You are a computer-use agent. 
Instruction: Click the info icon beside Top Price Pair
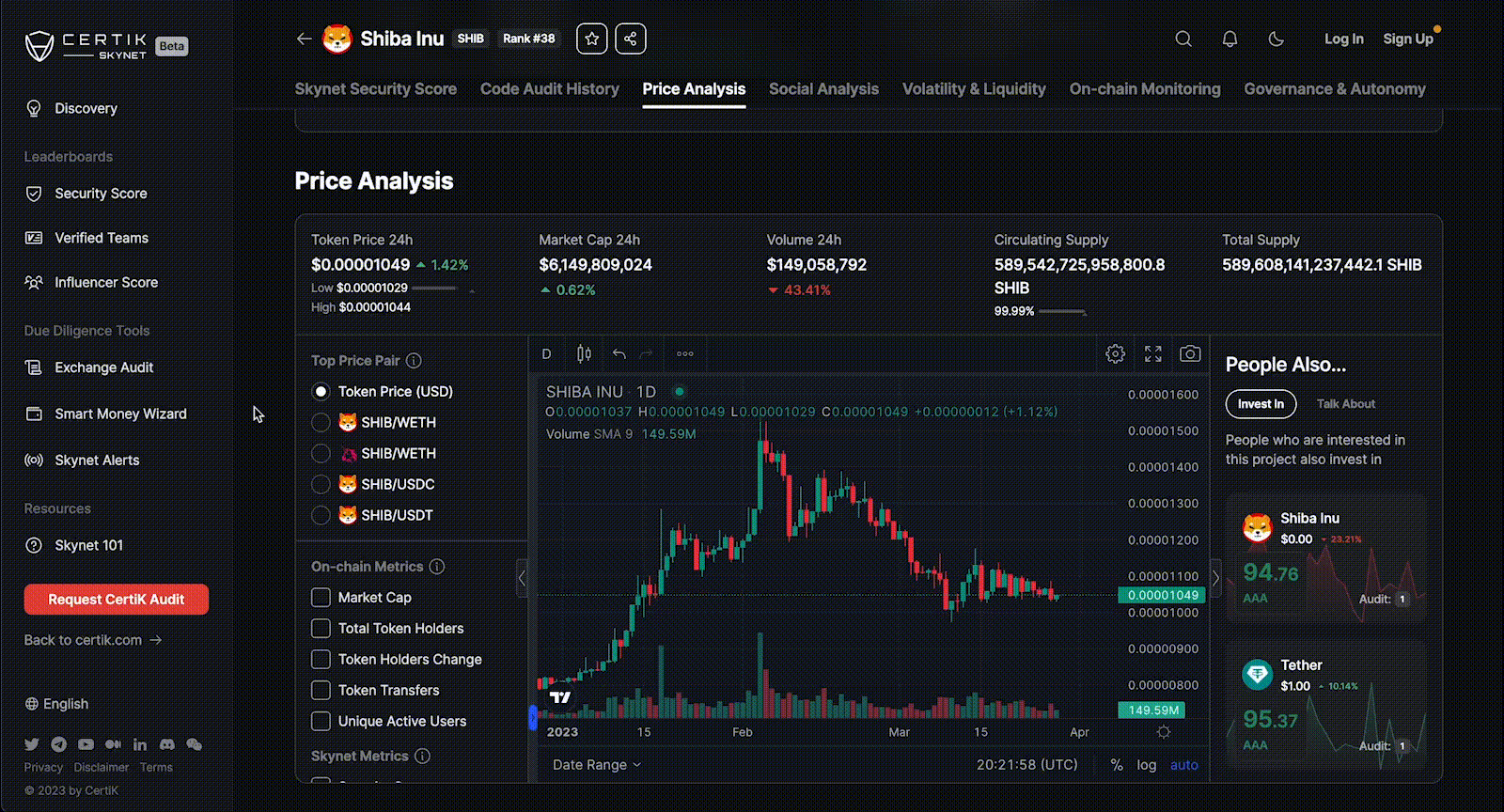[x=414, y=360]
